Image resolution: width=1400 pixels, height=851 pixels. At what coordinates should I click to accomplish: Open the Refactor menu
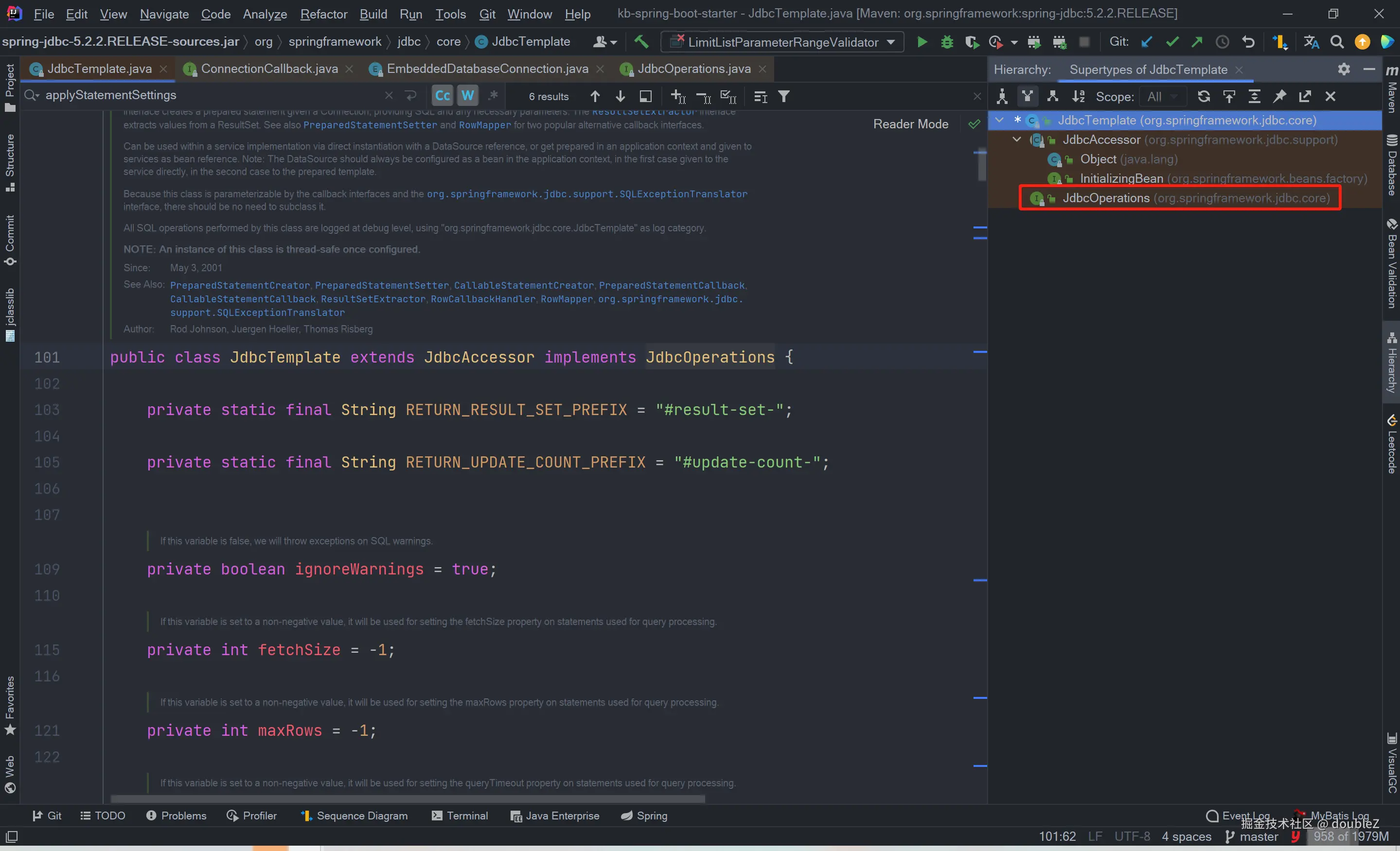[323, 14]
